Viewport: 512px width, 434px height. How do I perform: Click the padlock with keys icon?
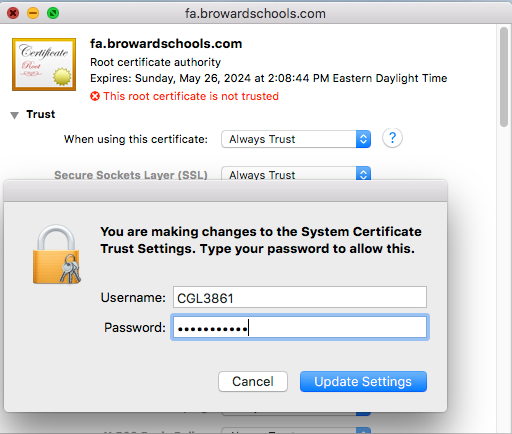coord(57,255)
